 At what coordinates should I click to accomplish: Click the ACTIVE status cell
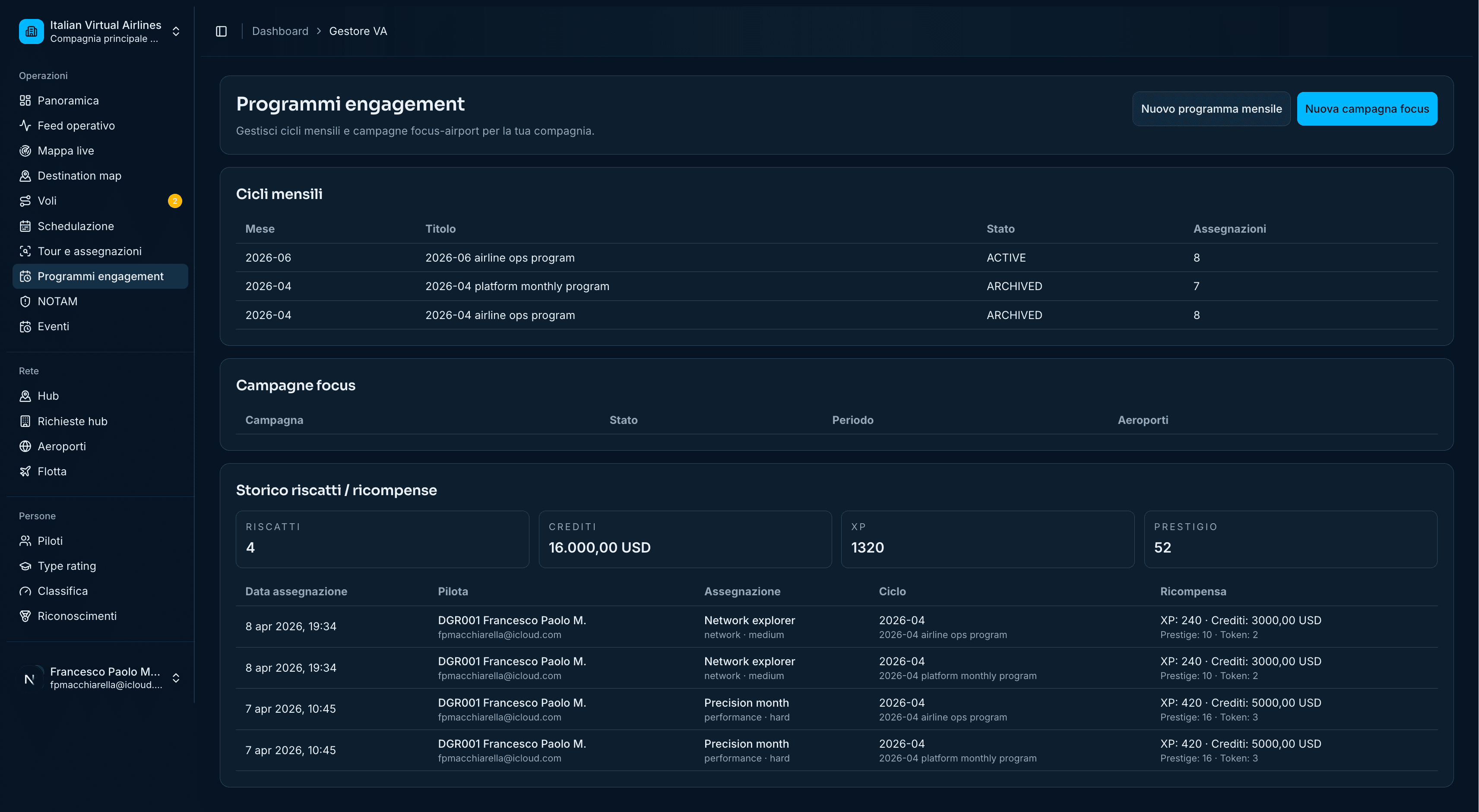coord(1006,258)
